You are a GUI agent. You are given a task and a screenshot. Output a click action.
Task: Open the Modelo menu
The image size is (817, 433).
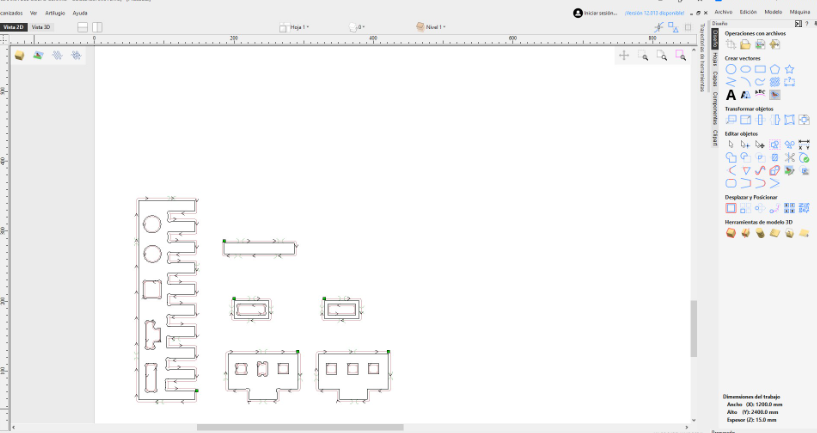[x=773, y=12]
